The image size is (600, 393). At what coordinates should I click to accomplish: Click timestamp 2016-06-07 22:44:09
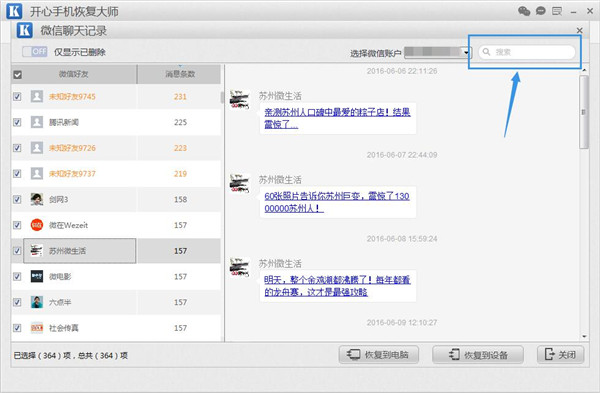[402, 155]
